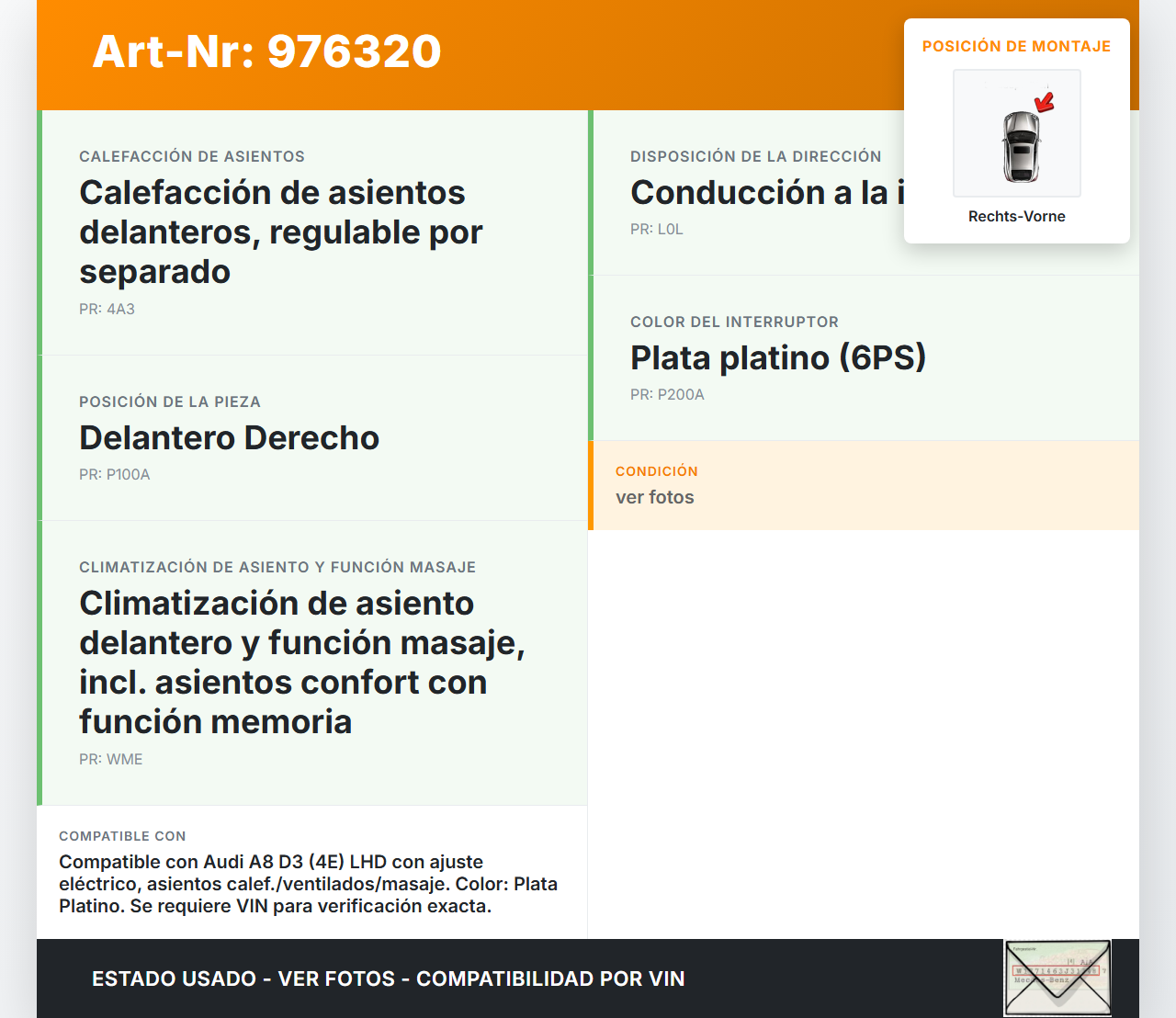Click the seat heating description text
Screen dimensions: 1176x1018
click(280, 232)
